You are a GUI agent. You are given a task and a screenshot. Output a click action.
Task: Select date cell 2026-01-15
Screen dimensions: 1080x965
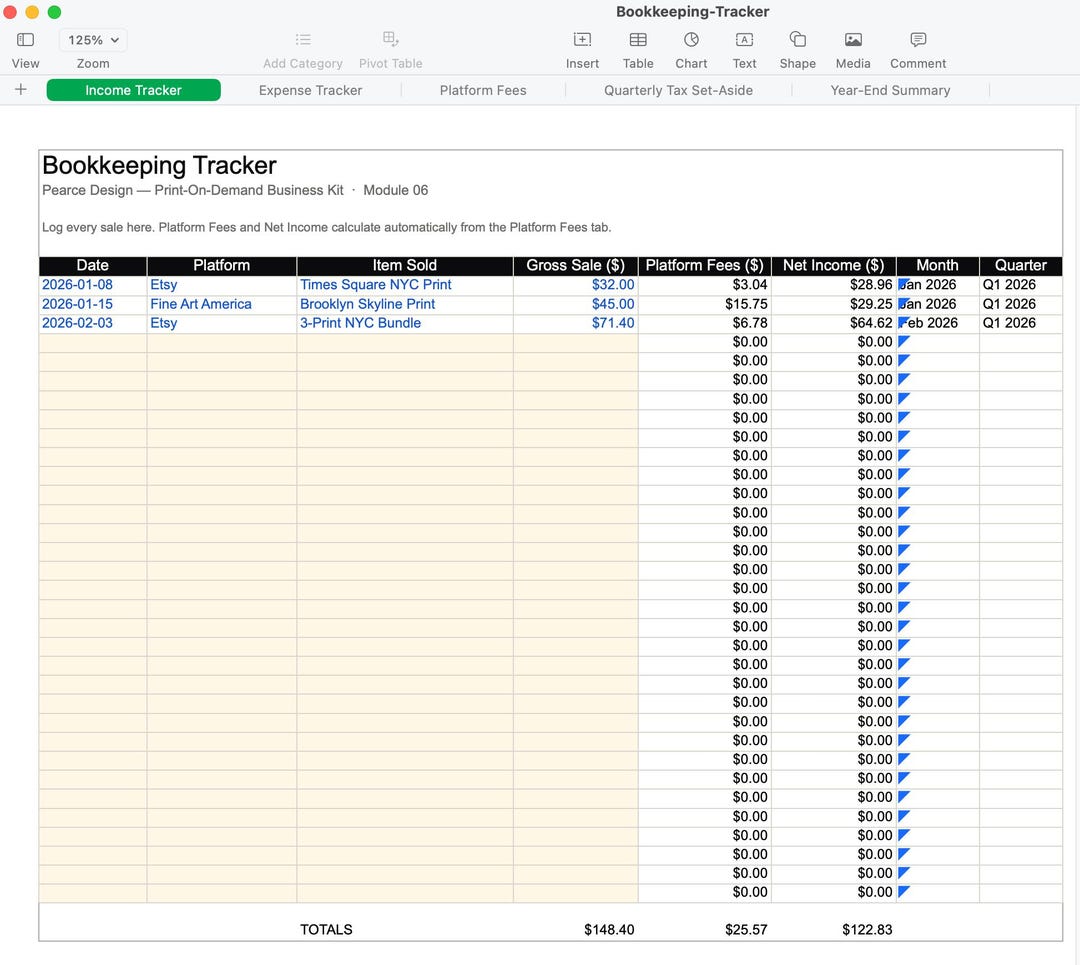(x=93, y=304)
